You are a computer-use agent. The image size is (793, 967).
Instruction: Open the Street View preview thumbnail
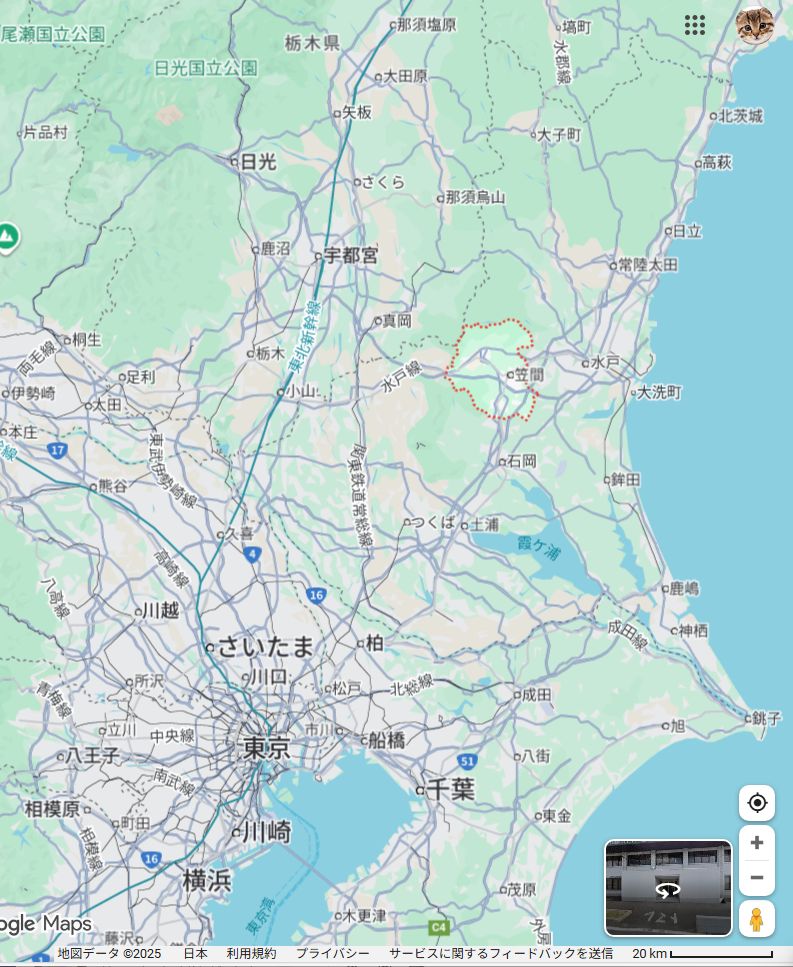668,887
